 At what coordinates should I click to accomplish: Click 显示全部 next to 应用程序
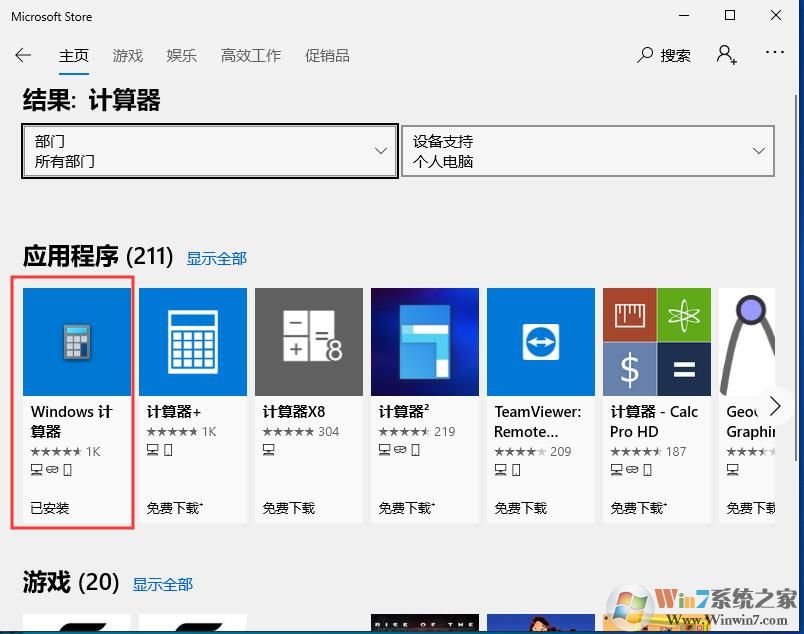tap(216, 258)
